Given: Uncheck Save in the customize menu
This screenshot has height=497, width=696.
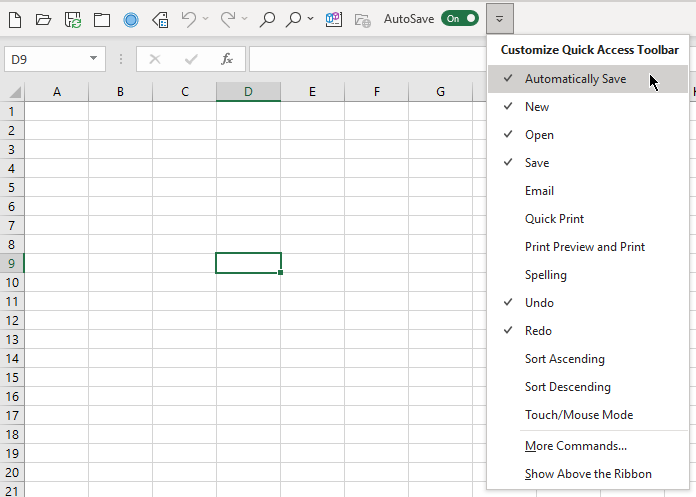Looking at the screenshot, I should point(588,163).
